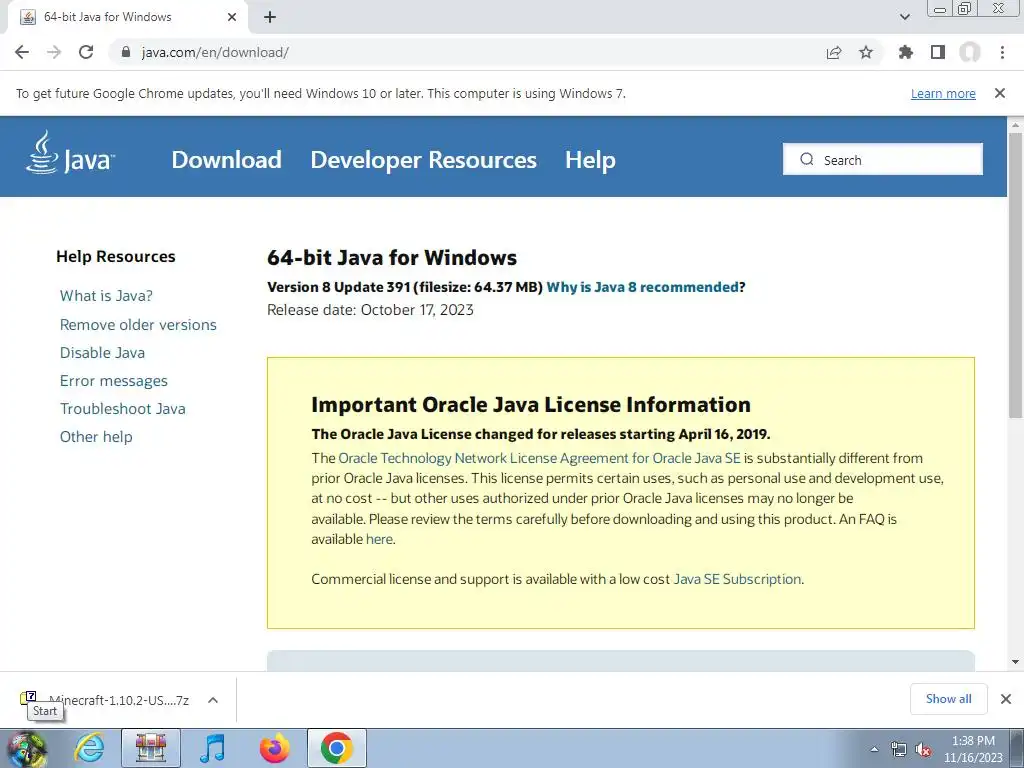This screenshot has height=768, width=1024.
Task: Close the 64-bit Java for Windows tab
Action: click(232, 17)
